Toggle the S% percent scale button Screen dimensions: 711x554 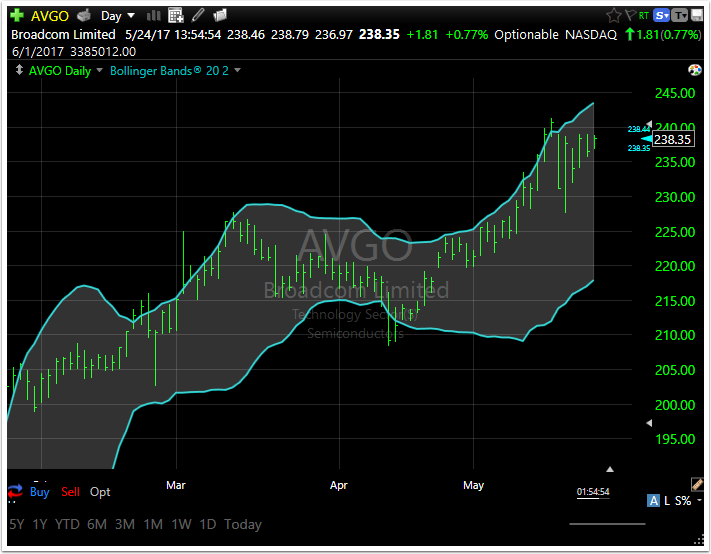click(683, 501)
